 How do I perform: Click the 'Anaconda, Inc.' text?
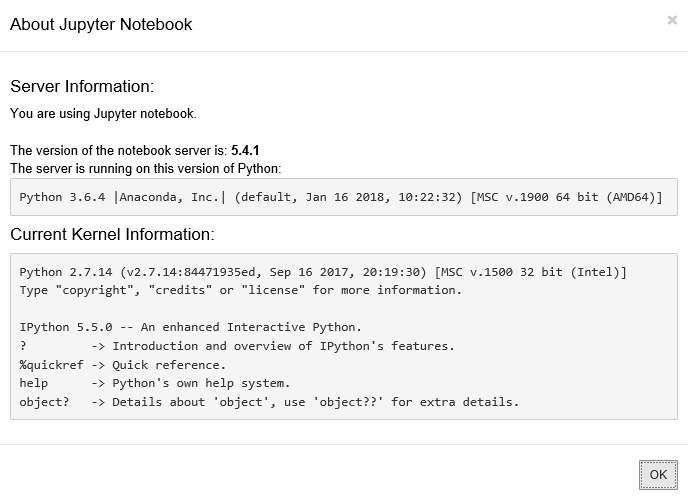coord(169,197)
